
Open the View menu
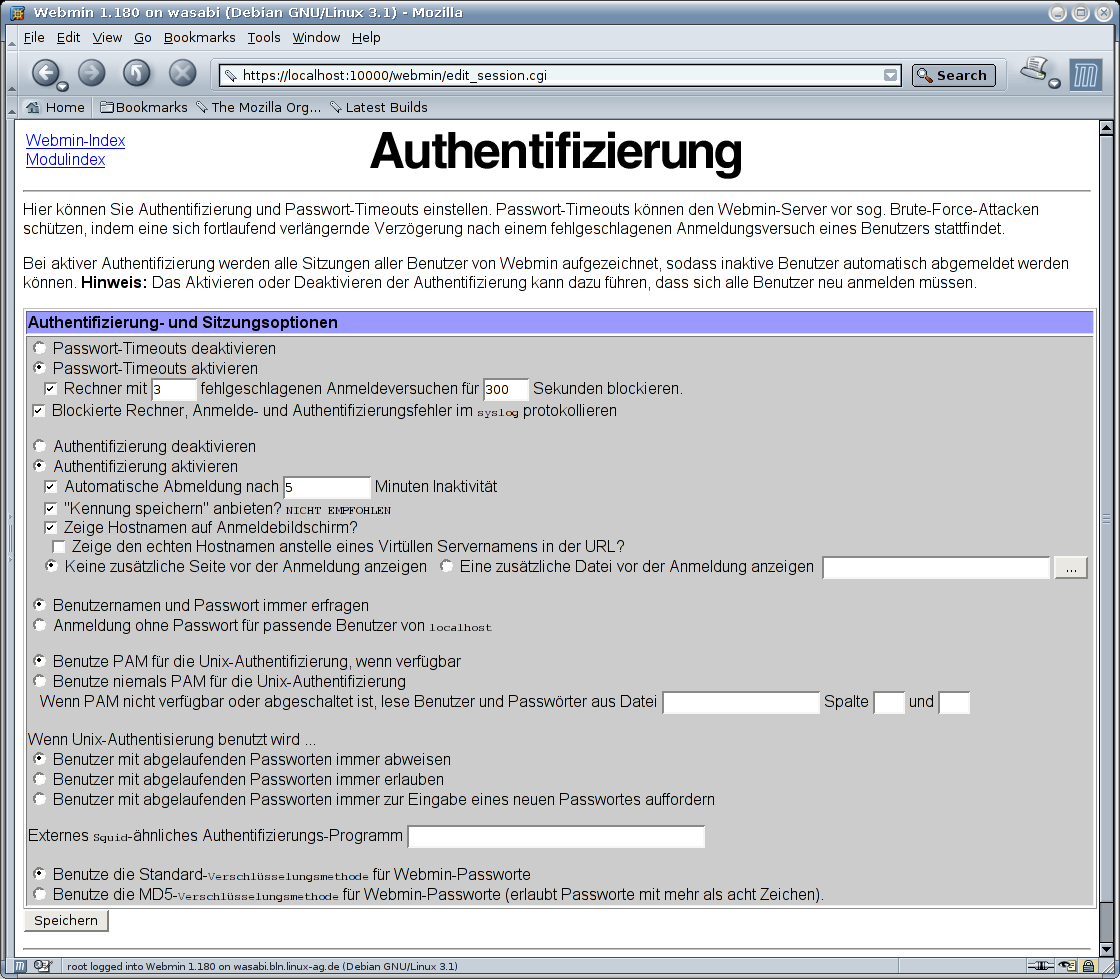(107, 37)
